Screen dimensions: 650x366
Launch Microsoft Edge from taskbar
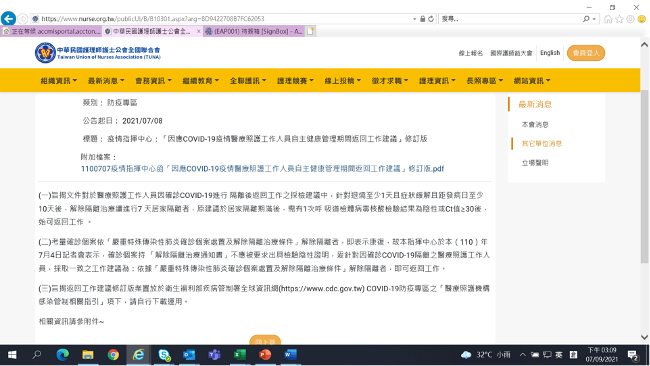click(x=63, y=355)
